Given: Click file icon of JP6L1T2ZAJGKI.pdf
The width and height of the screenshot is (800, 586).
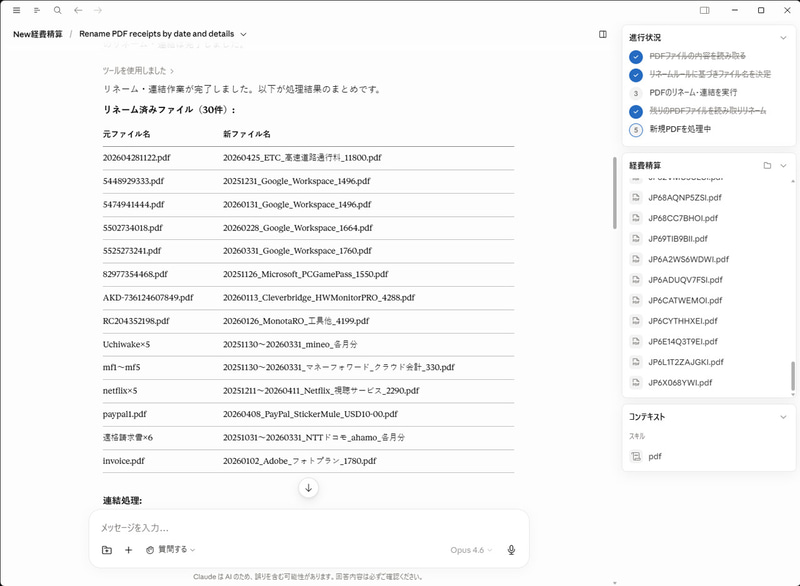Looking at the screenshot, I should pos(636,362).
